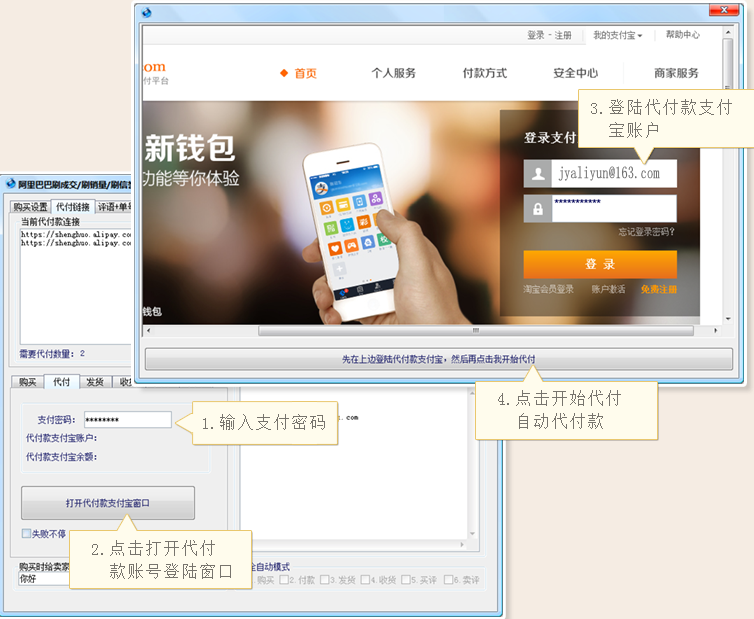754x619 pixels.
Task: Select the 代付 tab
Action: 62,381
